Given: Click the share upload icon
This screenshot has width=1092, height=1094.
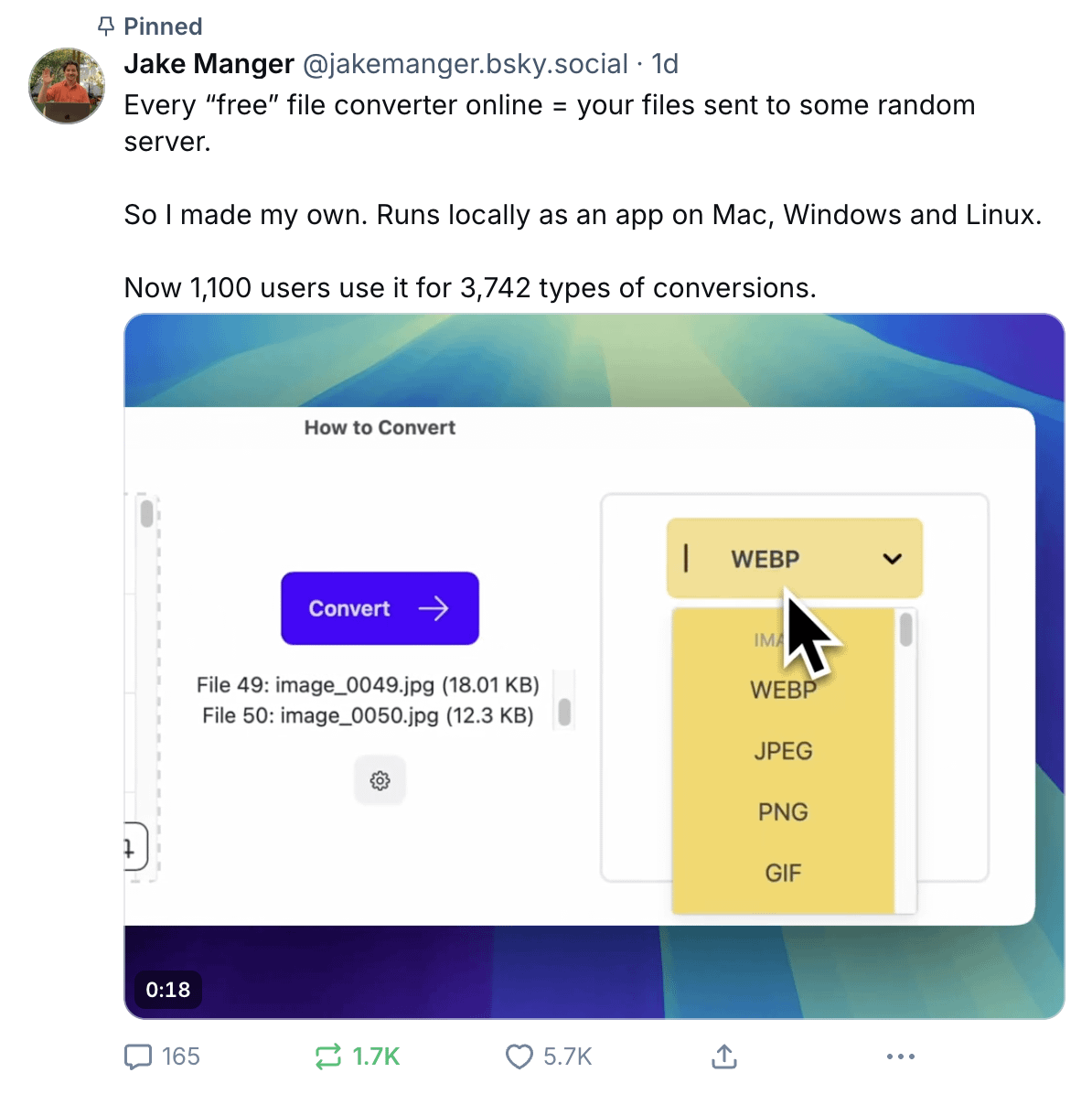Looking at the screenshot, I should tap(724, 1056).
